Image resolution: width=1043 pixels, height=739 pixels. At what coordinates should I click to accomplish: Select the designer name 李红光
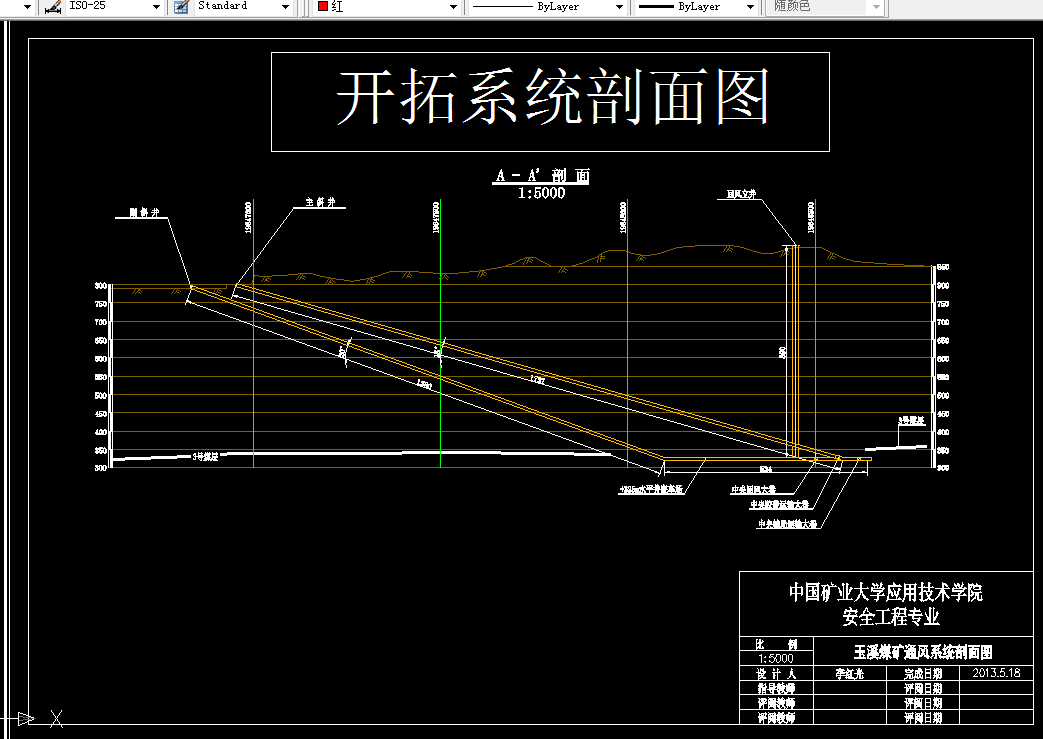[x=849, y=674]
